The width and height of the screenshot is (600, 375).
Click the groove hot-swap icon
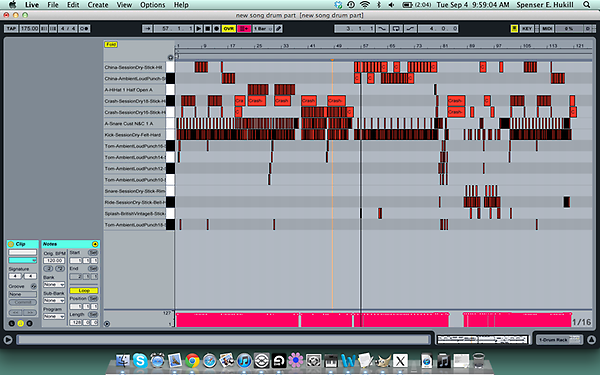(34, 286)
